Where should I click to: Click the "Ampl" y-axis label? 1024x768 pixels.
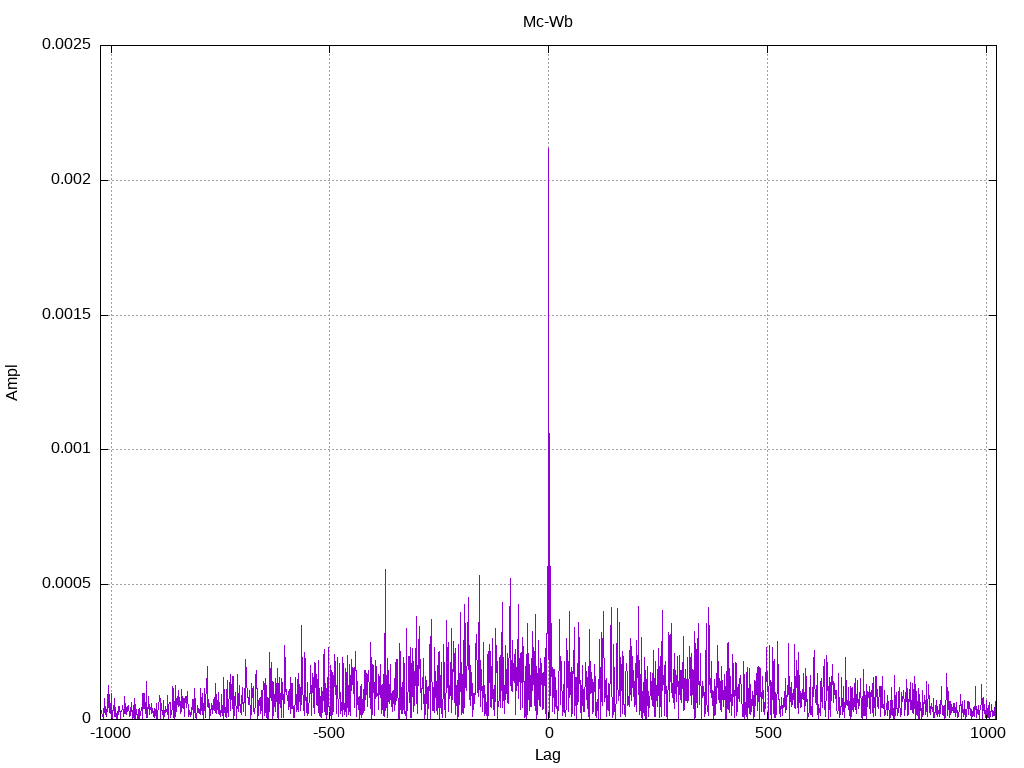click(12, 382)
